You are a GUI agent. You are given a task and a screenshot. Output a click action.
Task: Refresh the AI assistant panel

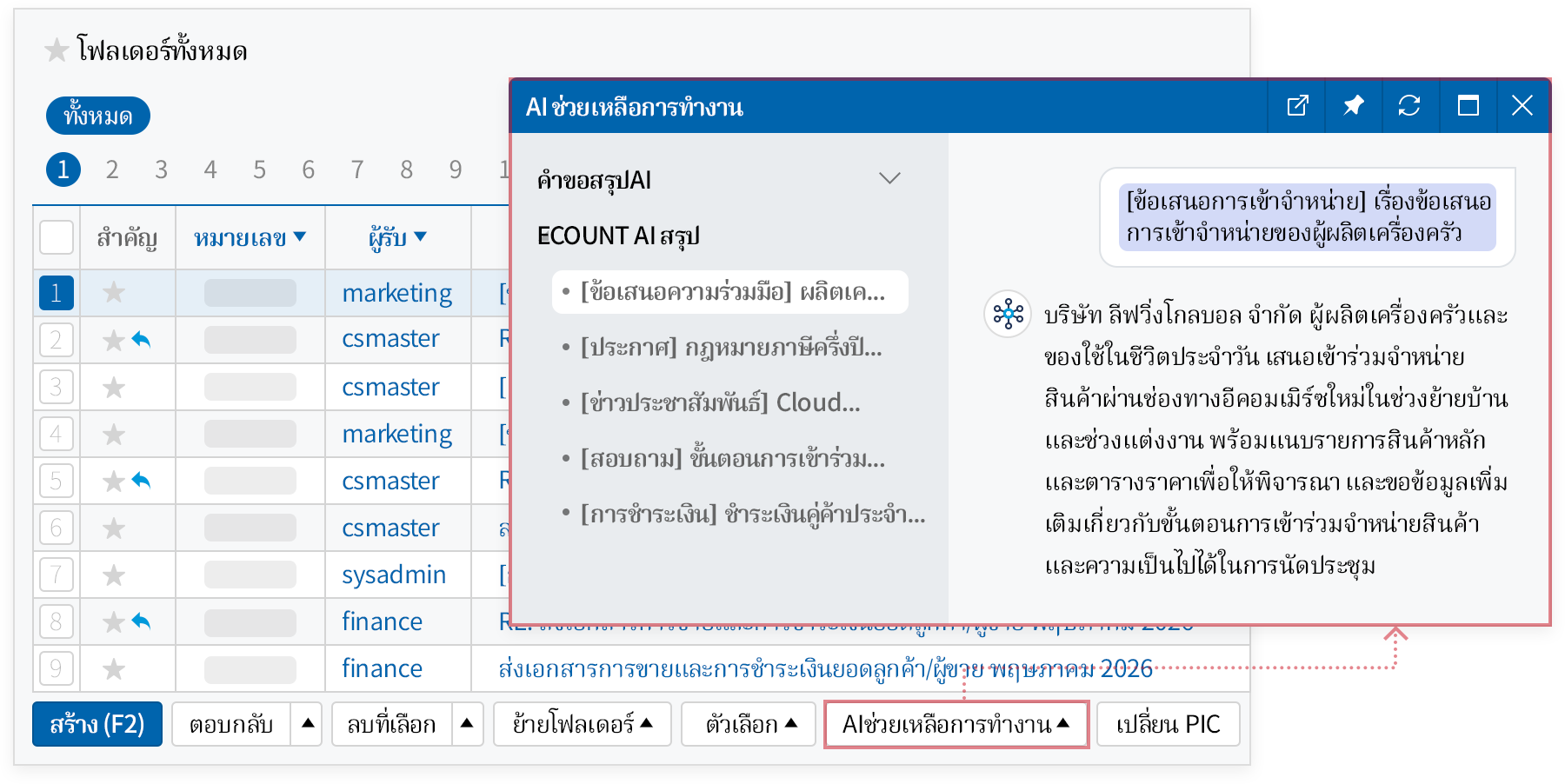click(x=1409, y=106)
